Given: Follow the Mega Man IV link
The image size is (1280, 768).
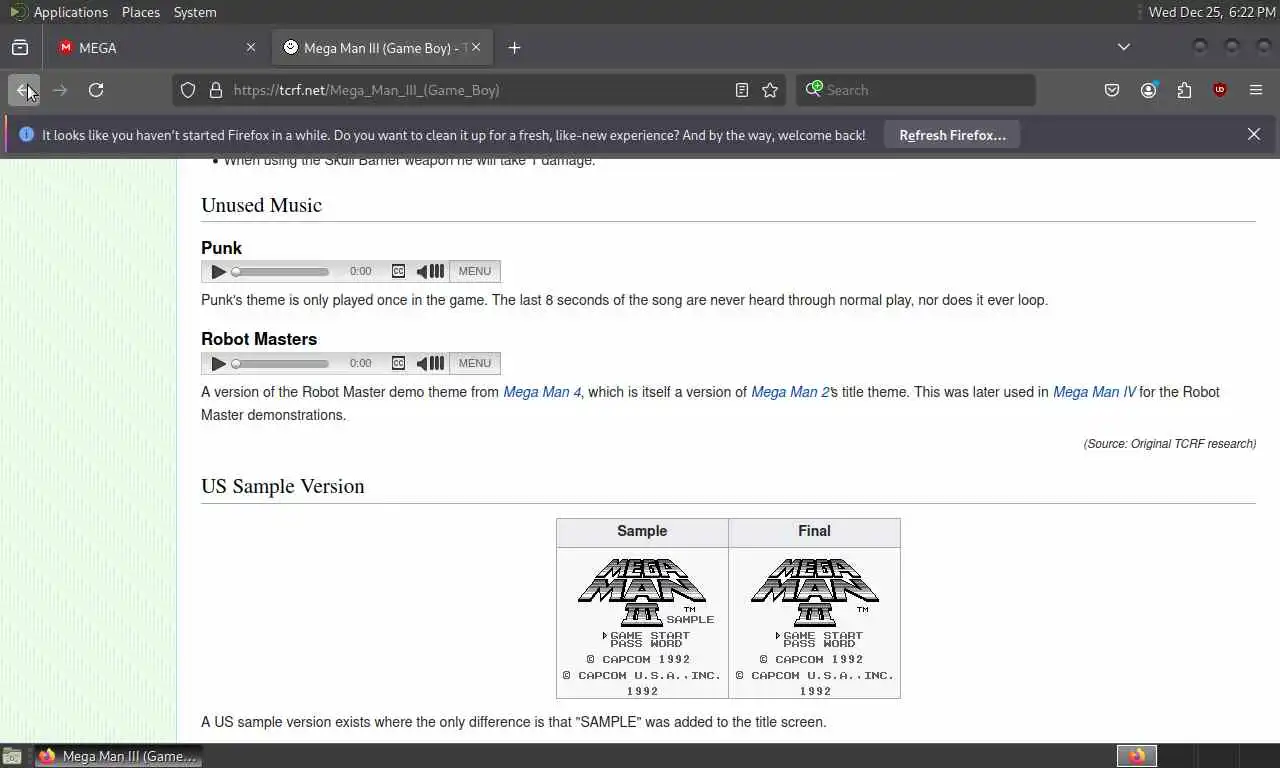Looking at the screenshot, I should [1095, 392].
